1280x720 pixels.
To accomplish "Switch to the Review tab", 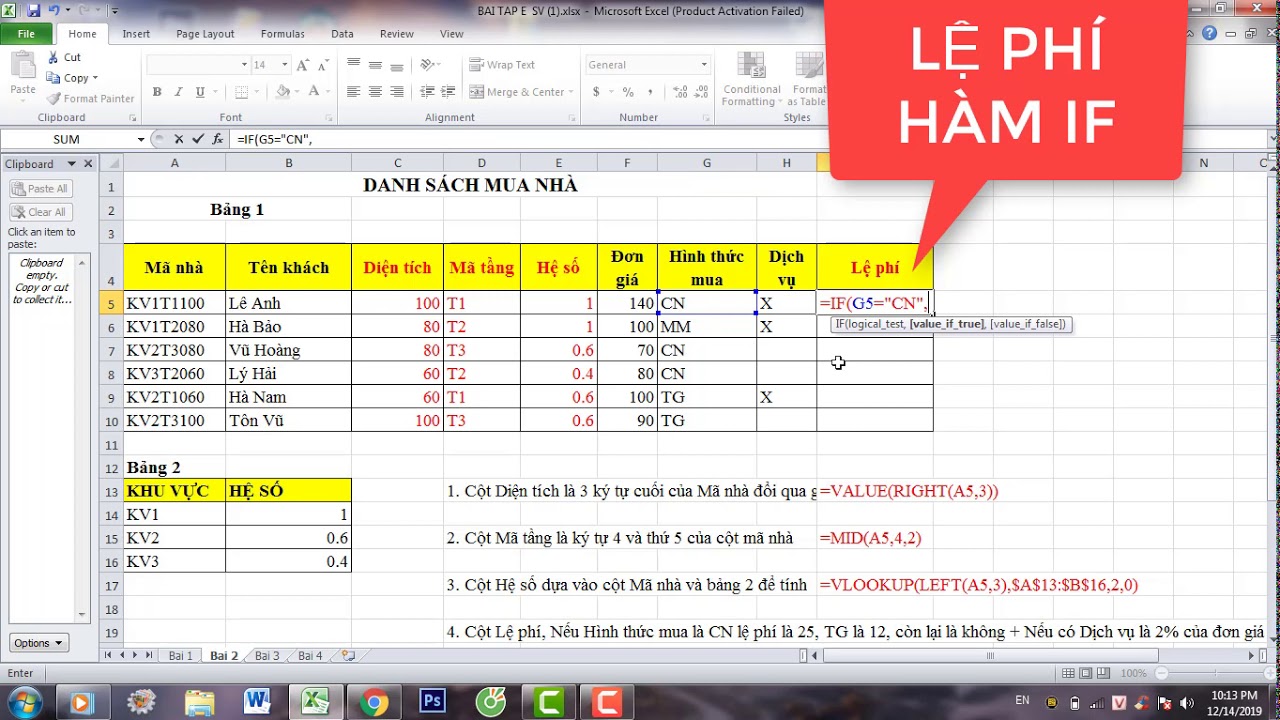I will coord(396,34).
